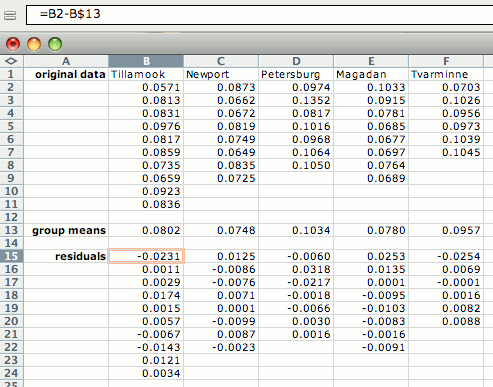The height and width of the screenshot is (387, 493).
Task: Click the Tillamook header cell
Action: 146,74
